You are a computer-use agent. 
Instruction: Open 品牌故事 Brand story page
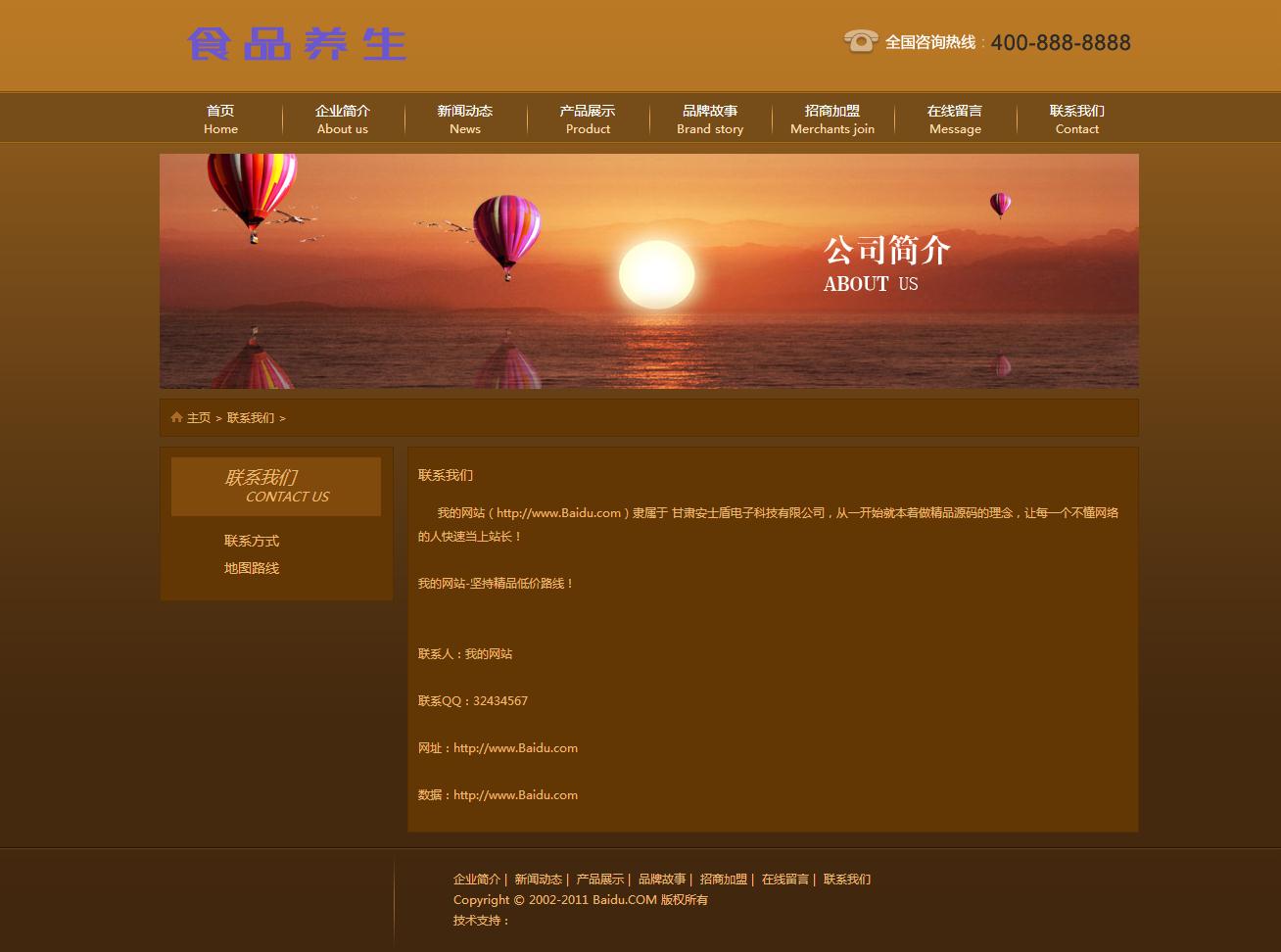710,119
